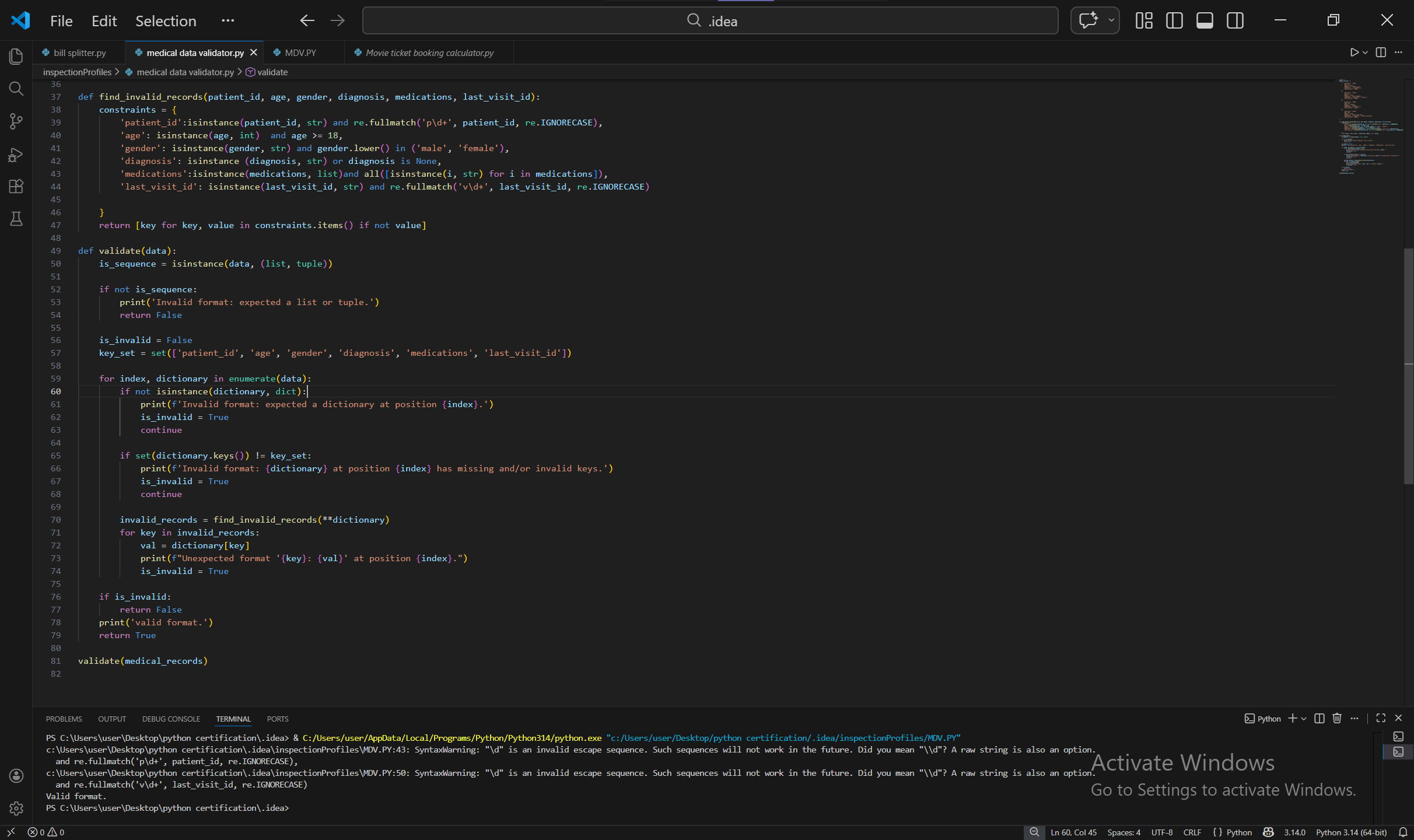1414x840 pixels.
Task: Expand the Copilot chat dropdown chevron
Action: 1111,21
